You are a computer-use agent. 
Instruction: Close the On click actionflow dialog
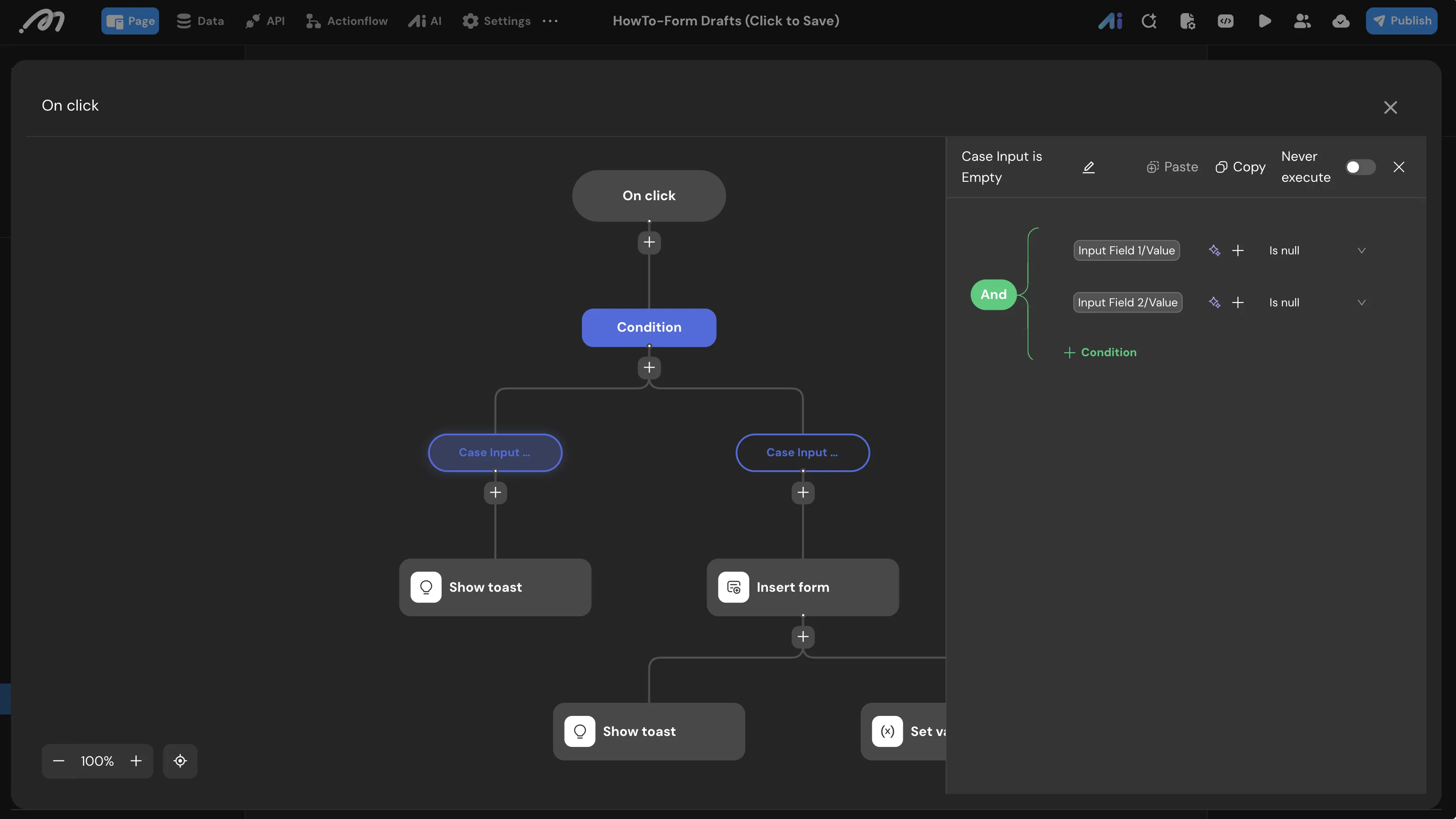click(1390, 108)
